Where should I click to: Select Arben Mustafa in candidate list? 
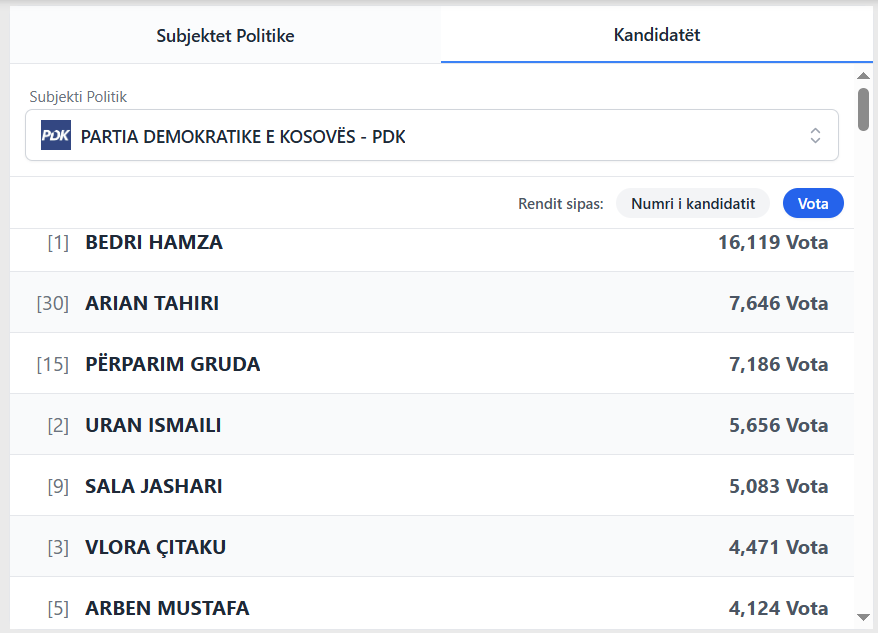(x=167, y=608)
